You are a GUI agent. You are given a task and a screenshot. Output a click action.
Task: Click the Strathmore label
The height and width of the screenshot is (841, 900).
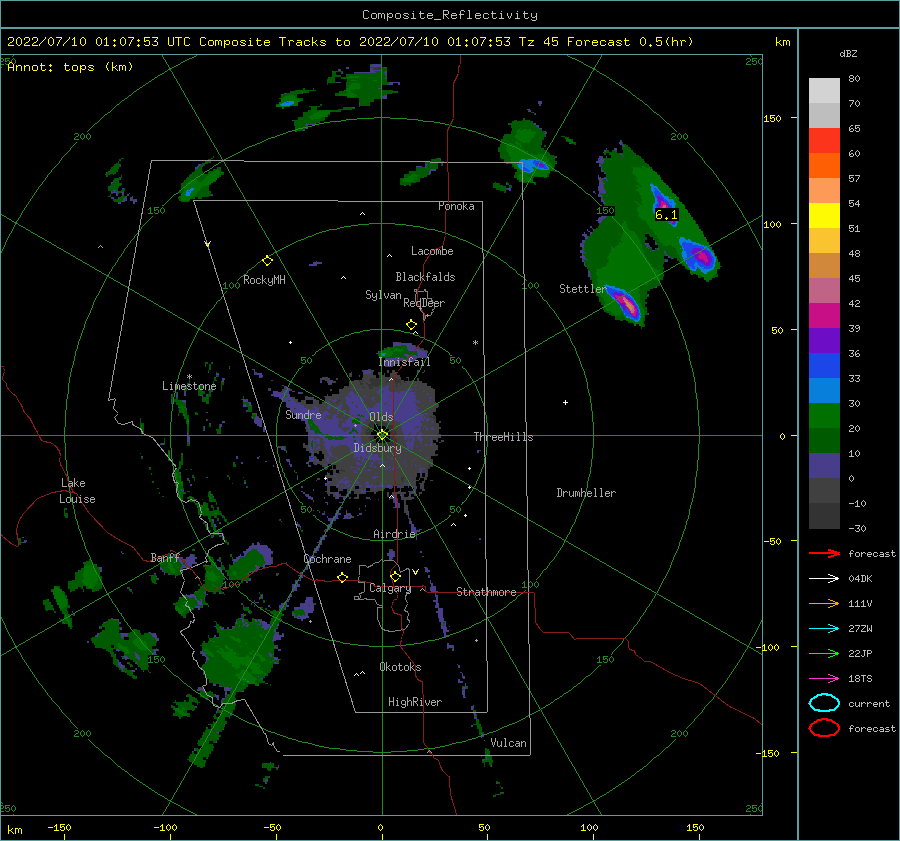coord(486,592)
